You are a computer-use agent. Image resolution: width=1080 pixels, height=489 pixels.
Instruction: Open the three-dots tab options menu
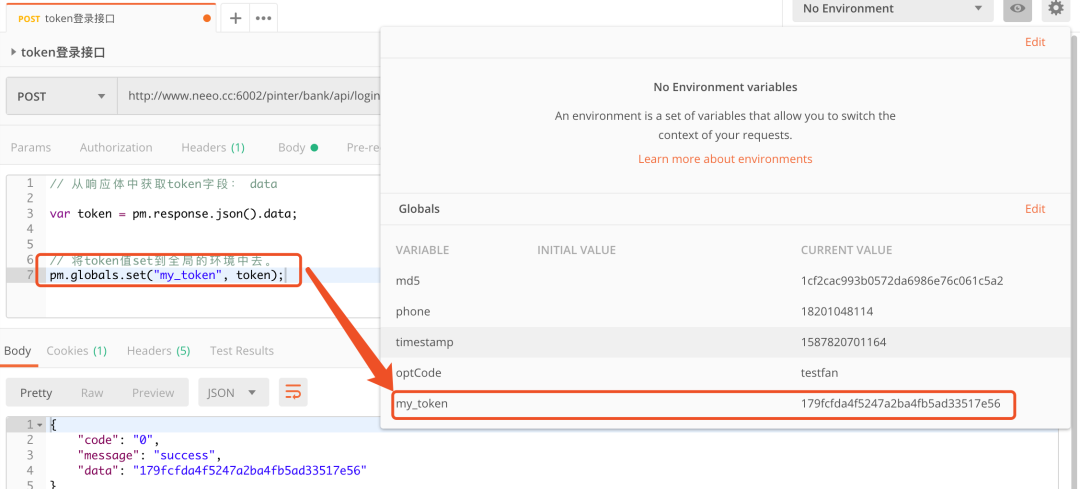264,18
